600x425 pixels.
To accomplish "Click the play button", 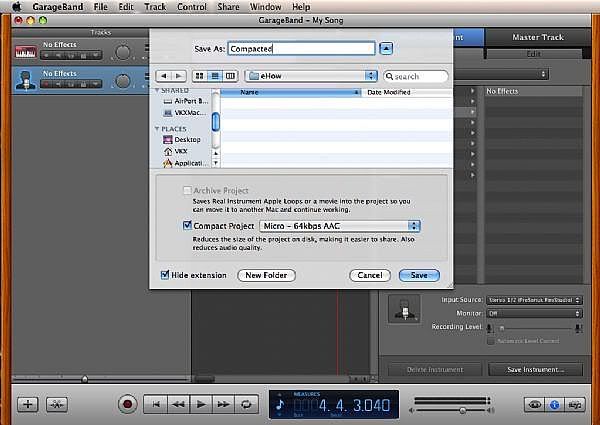I will [201, 404].
